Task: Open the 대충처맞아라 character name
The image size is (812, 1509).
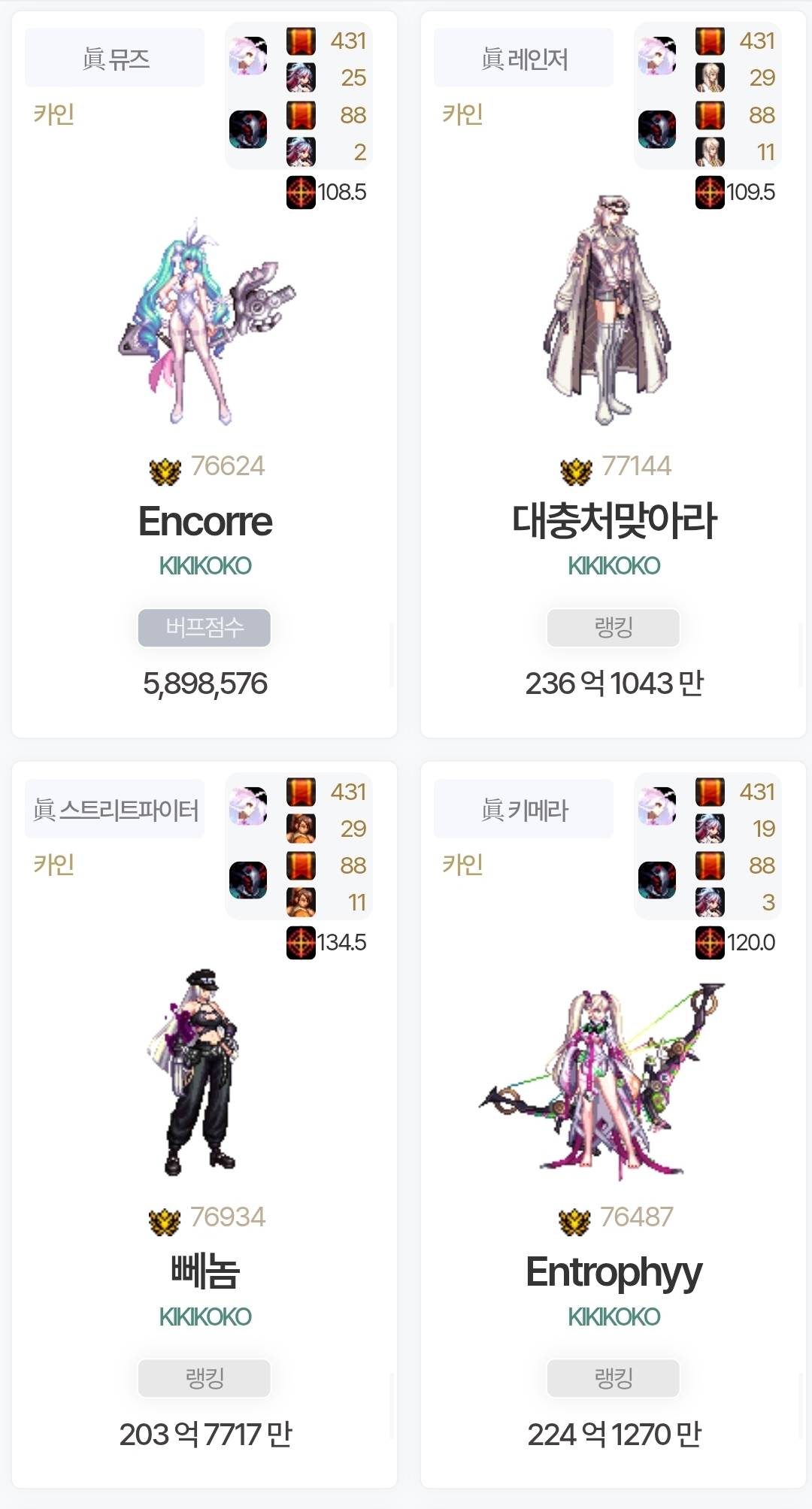Action: [x=614, y=520]
